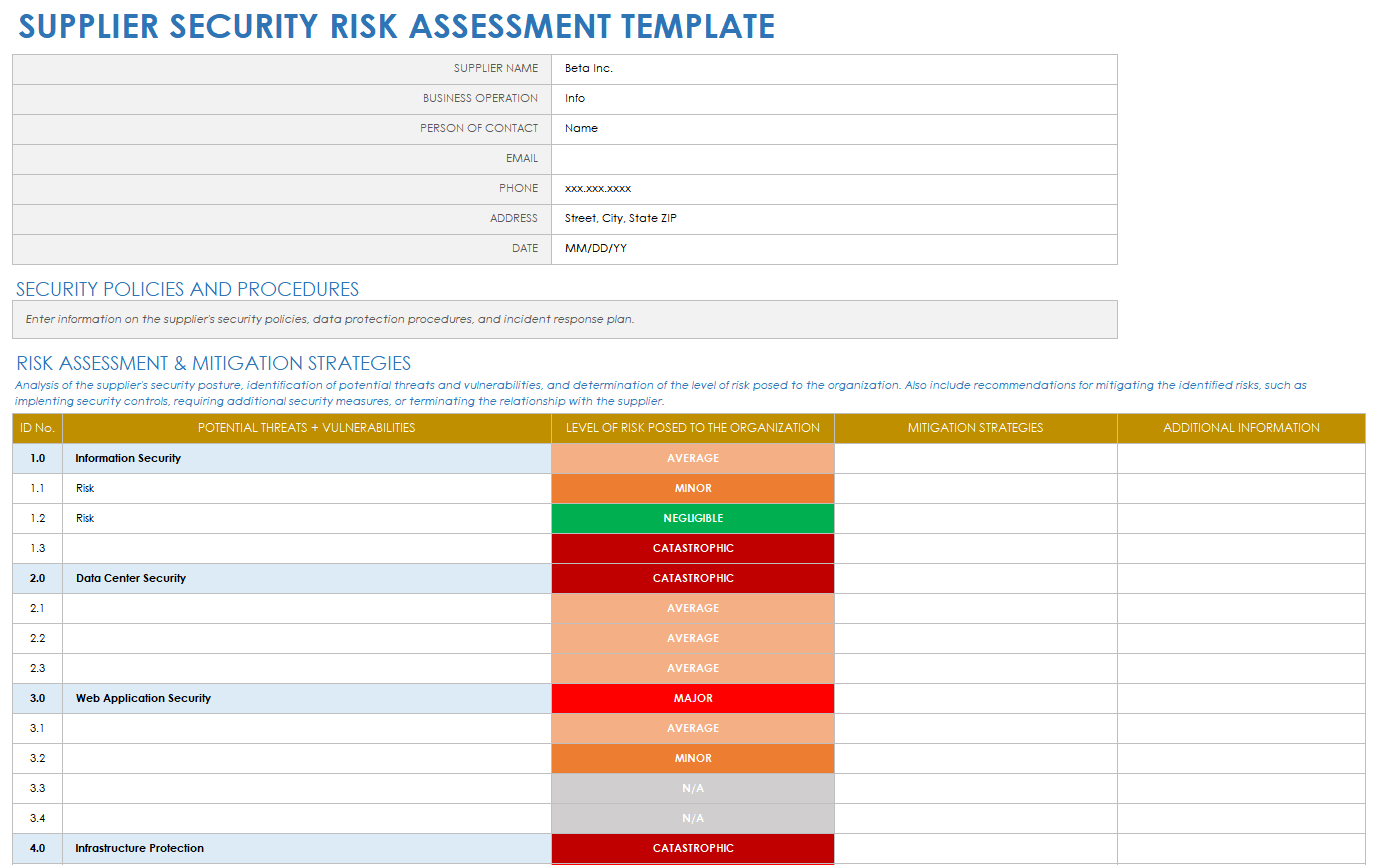1375x865 pixels.
Task: Click the gray N/A risk cell in row 3.3
Action: tap(692, 789)
